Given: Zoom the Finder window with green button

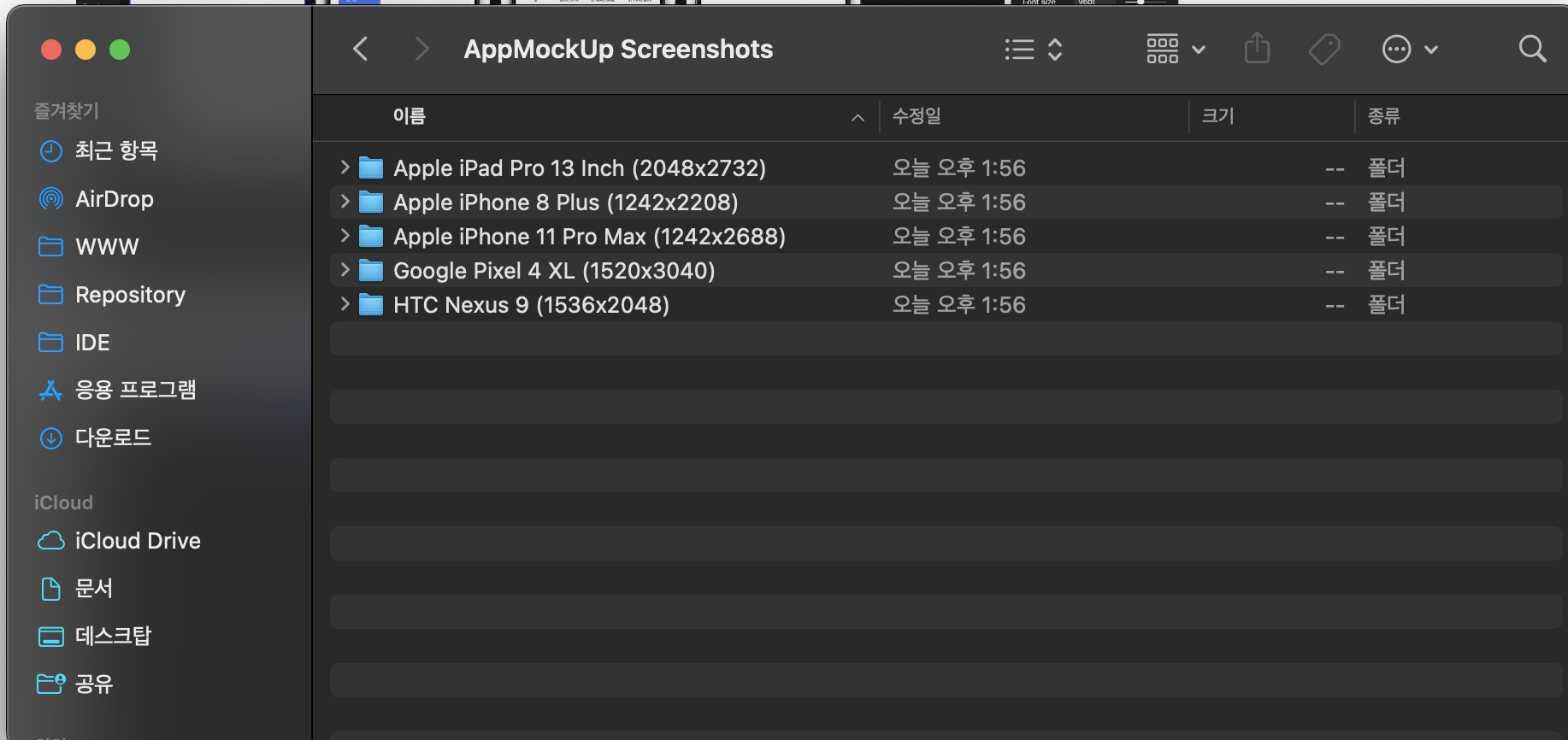Looking at the screenshot, I should click(120, 50).
